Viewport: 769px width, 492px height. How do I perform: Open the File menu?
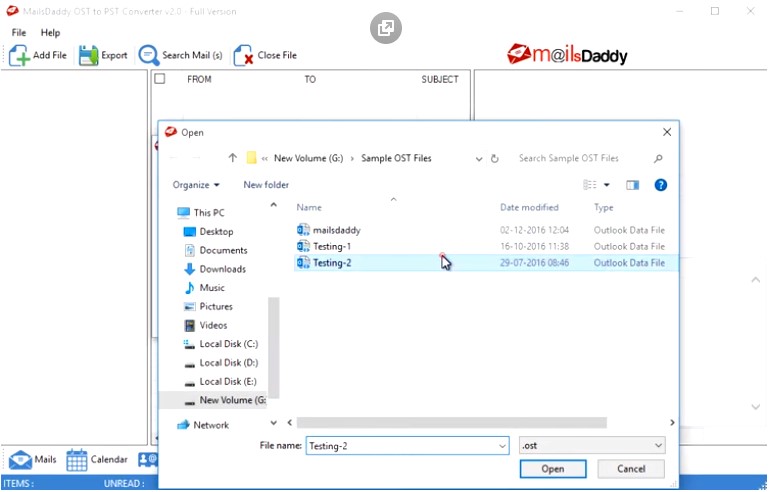[x=19, y=32]
